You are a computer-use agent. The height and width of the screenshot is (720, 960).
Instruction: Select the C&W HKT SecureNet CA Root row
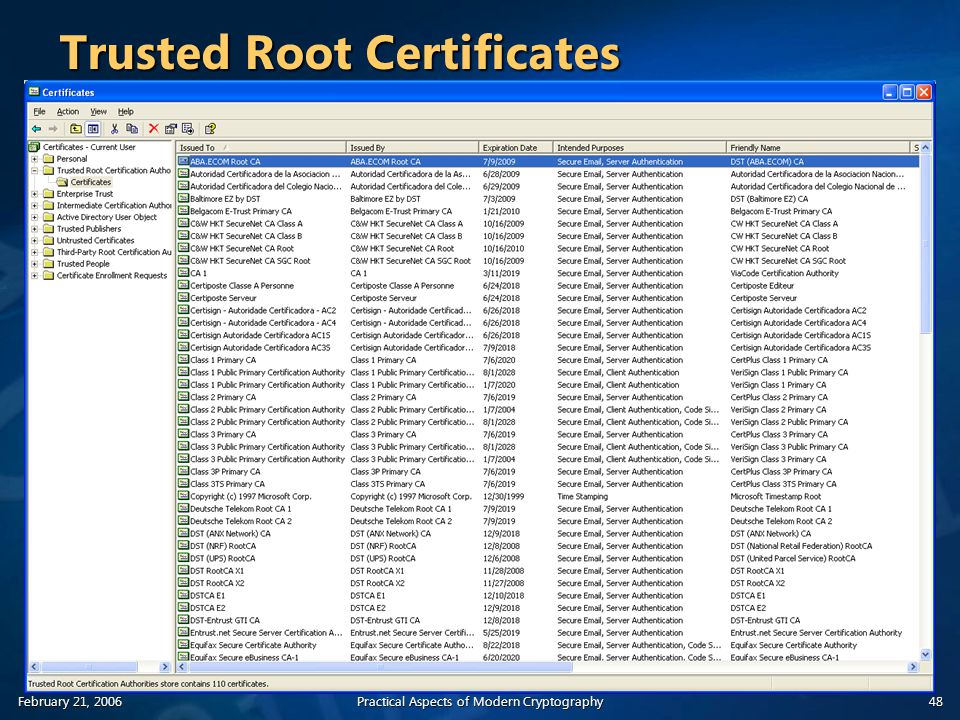click(548, 248)
